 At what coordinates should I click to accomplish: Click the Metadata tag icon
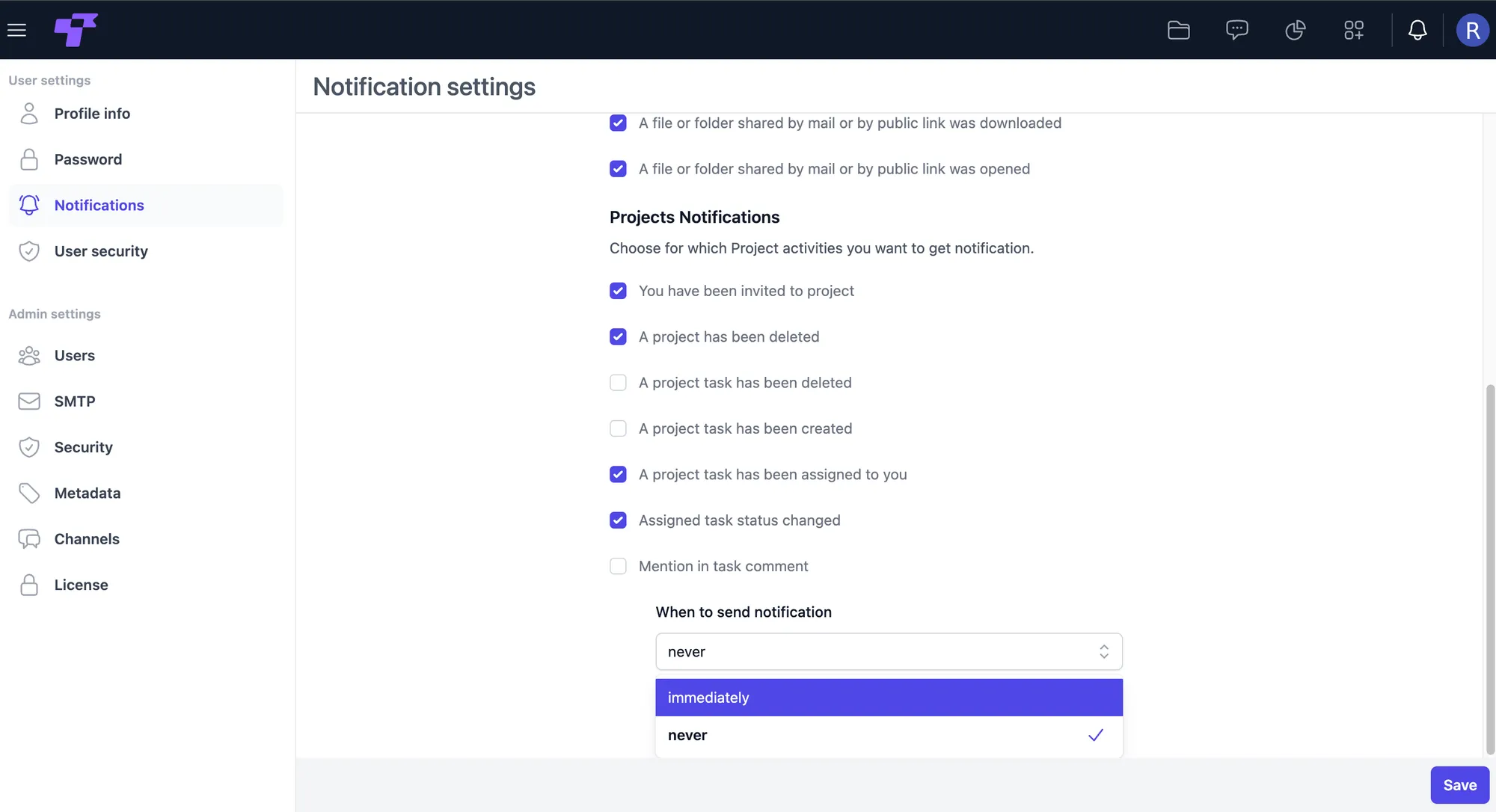[29, 493]
